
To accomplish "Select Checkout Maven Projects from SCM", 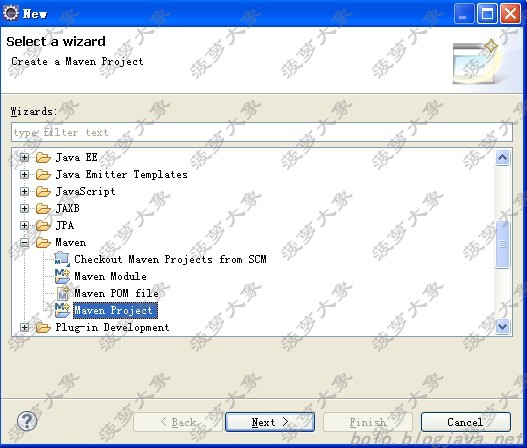I will pyautogui.click(x=170, y=259).
